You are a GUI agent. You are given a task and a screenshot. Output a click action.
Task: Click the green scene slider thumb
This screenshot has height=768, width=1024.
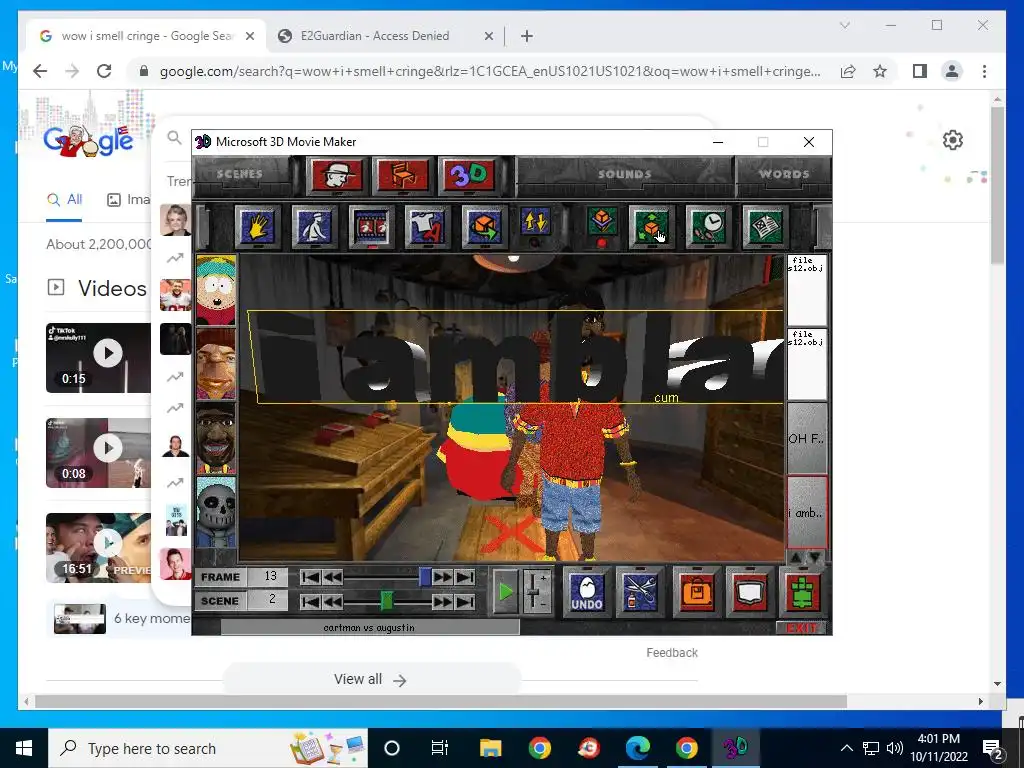point(387,600)
